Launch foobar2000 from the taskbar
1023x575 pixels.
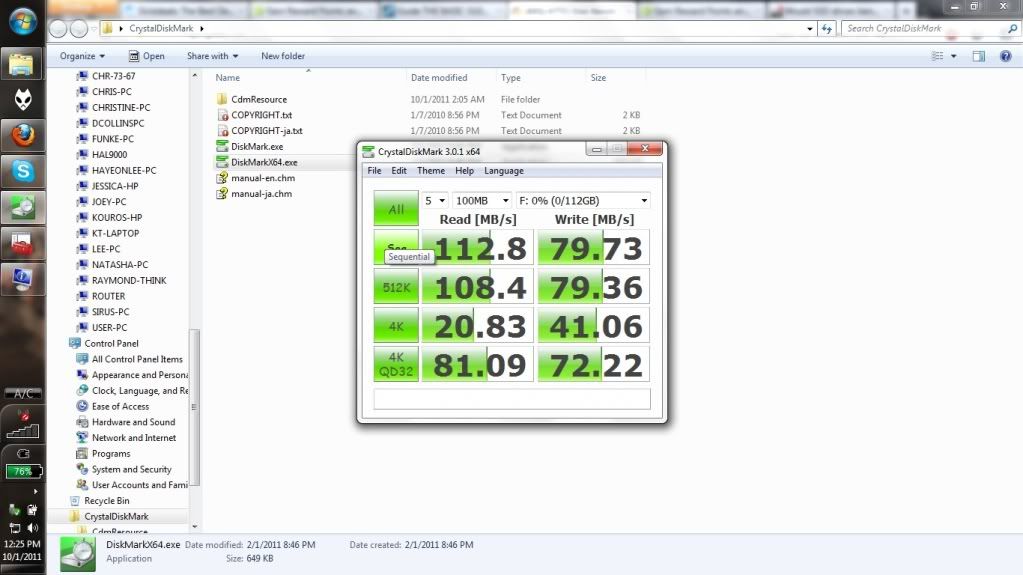[x=23, y=99]
